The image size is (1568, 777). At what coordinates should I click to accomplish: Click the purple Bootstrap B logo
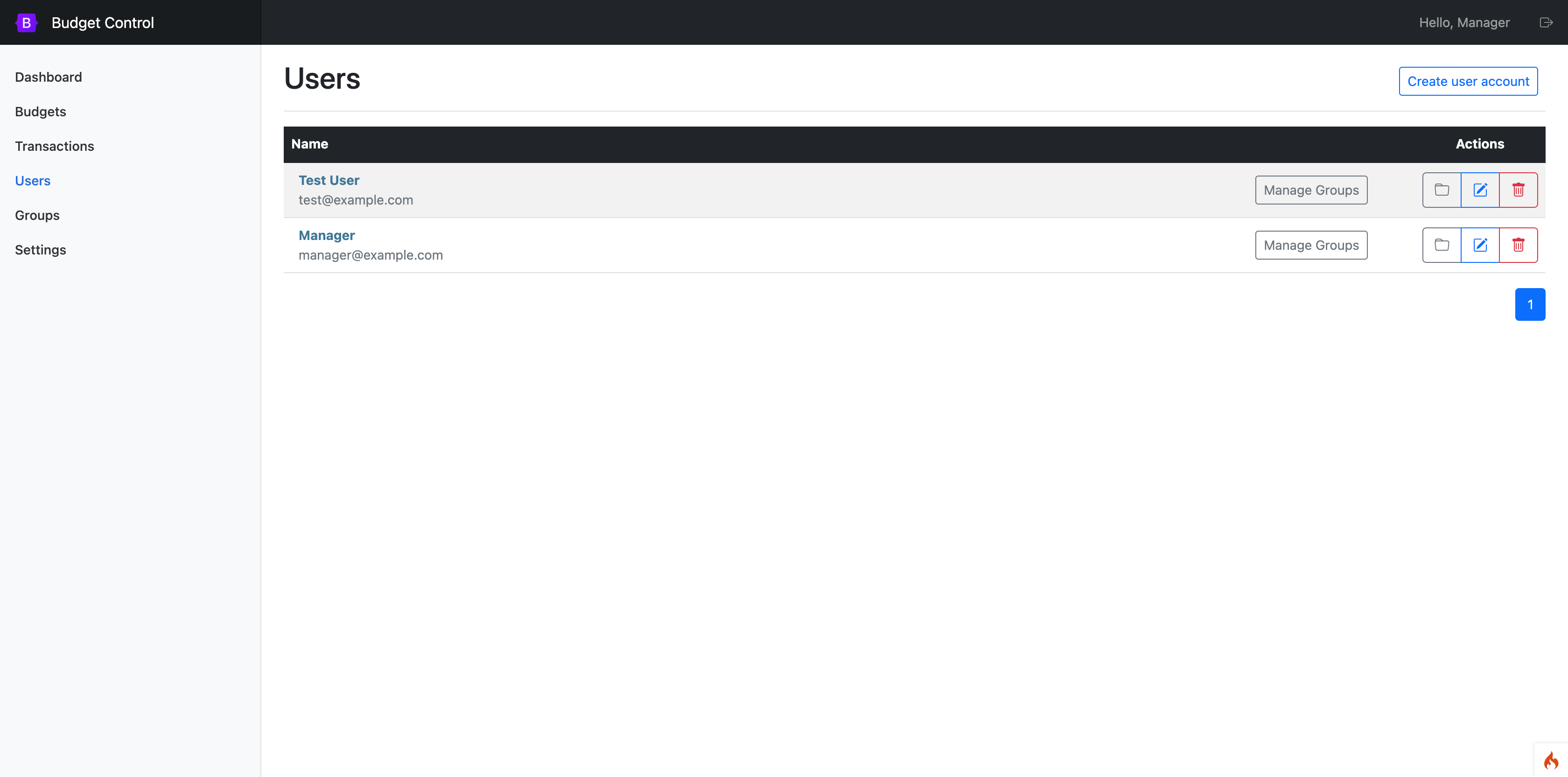click(26, 22)
